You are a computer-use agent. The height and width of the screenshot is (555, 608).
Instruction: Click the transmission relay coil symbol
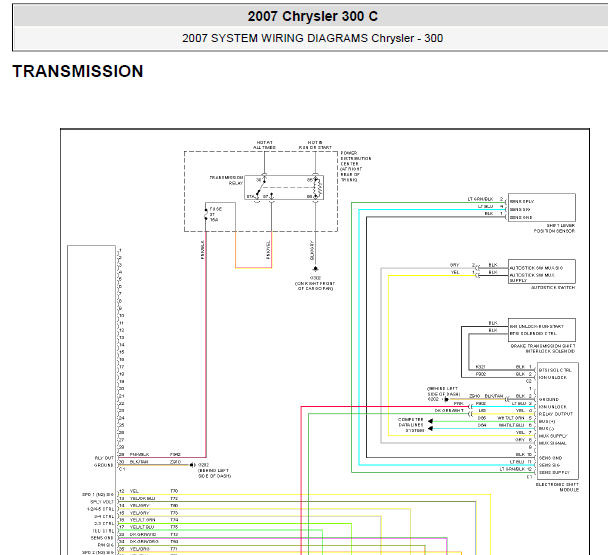317,187
